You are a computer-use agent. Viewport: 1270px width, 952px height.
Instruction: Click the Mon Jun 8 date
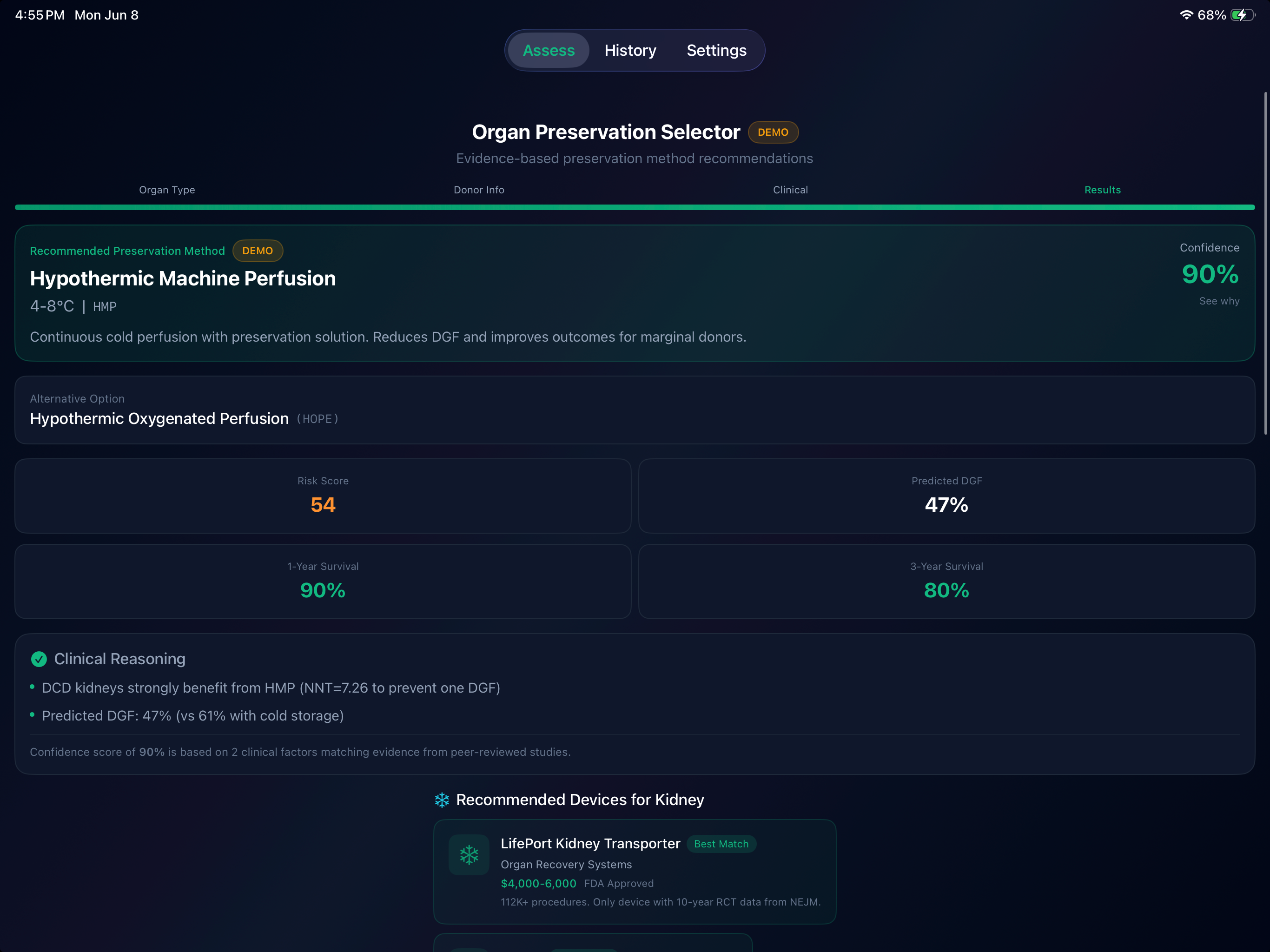click(x=106, y=15)
